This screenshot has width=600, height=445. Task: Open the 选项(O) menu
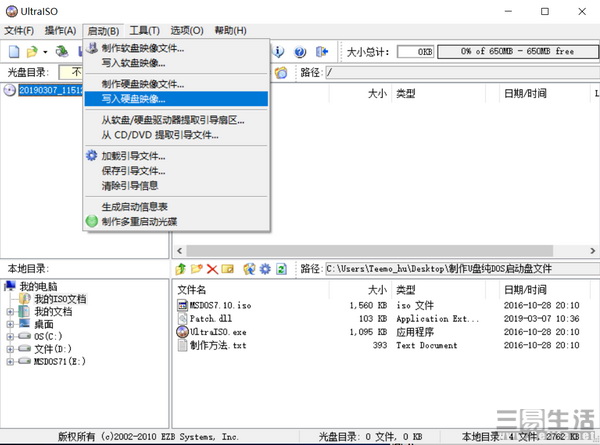coord(187,31)
